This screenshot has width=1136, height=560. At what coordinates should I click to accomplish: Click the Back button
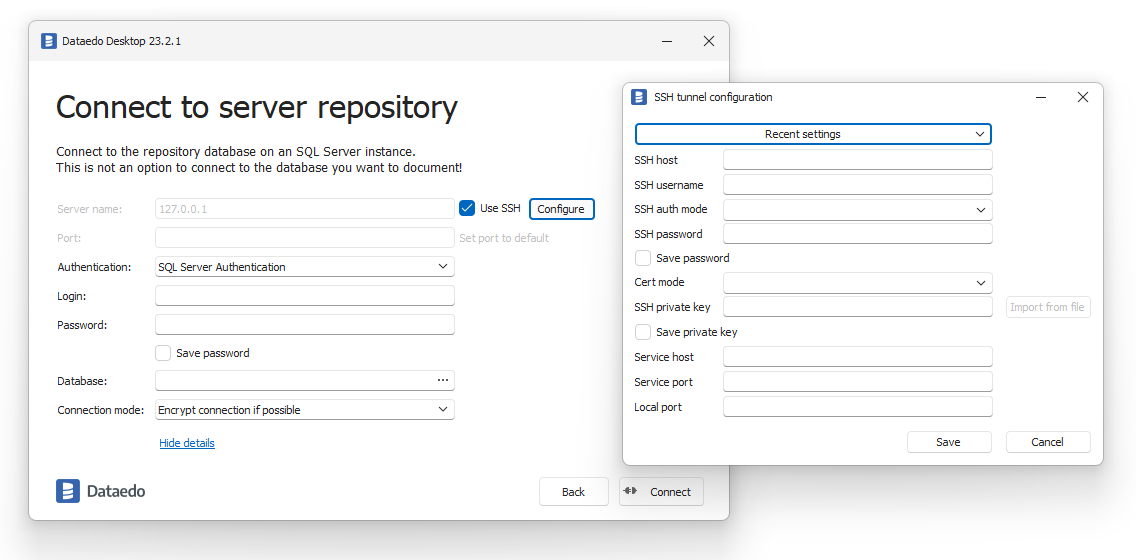click(573, 492)
